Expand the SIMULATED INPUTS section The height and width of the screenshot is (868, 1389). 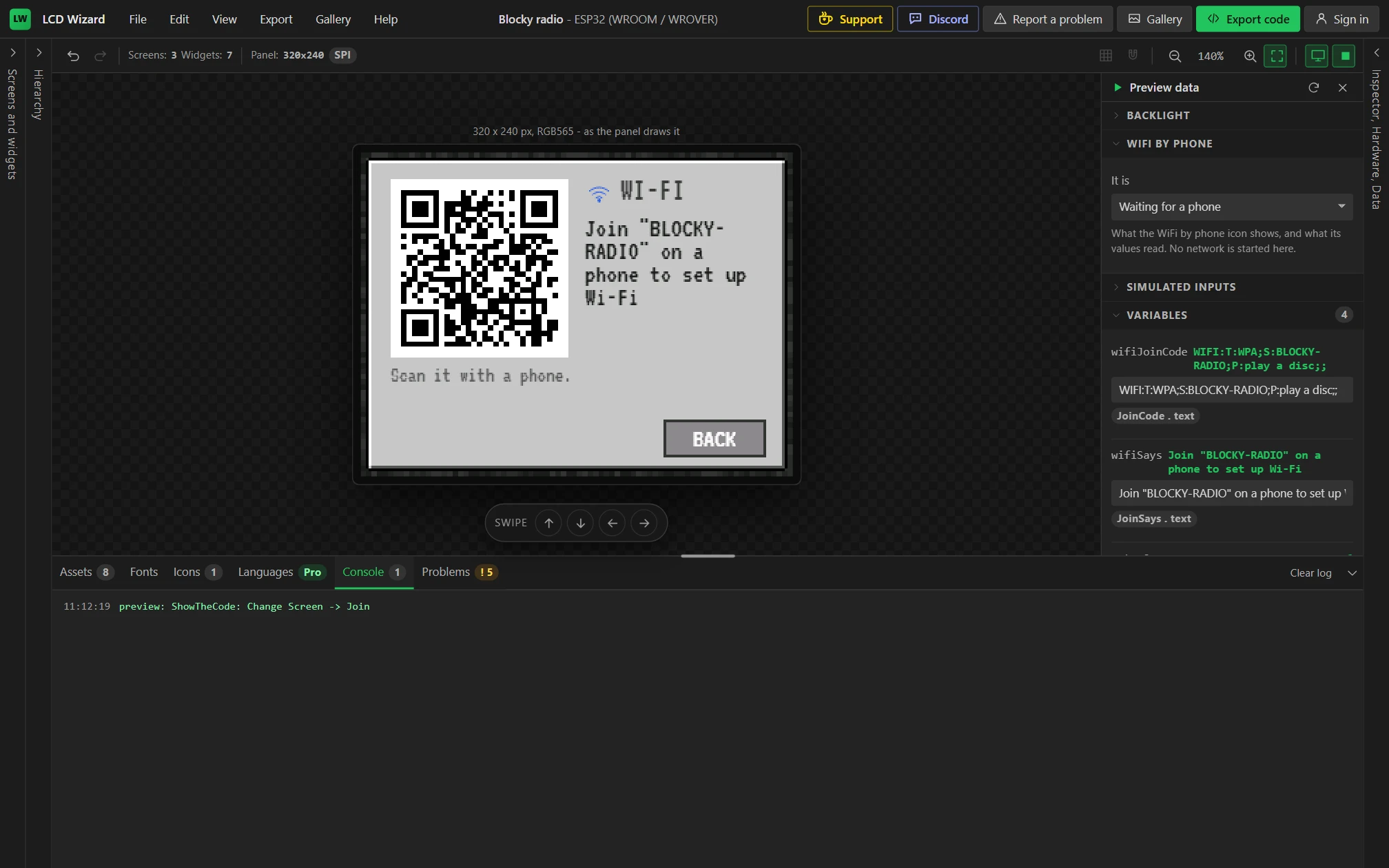click(x=1232, y=287)
